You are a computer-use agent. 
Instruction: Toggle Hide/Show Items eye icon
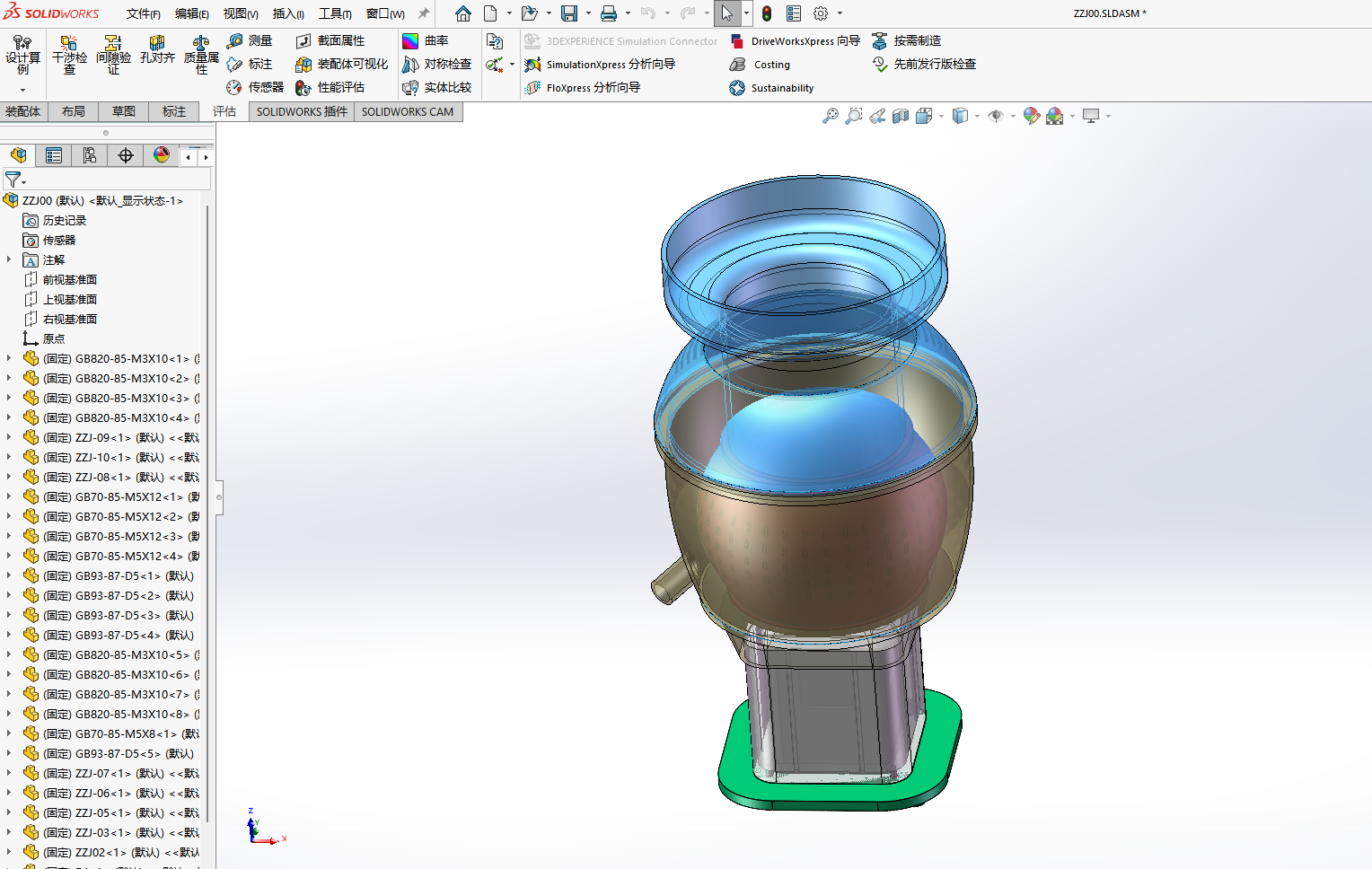(x=996, y=116)
